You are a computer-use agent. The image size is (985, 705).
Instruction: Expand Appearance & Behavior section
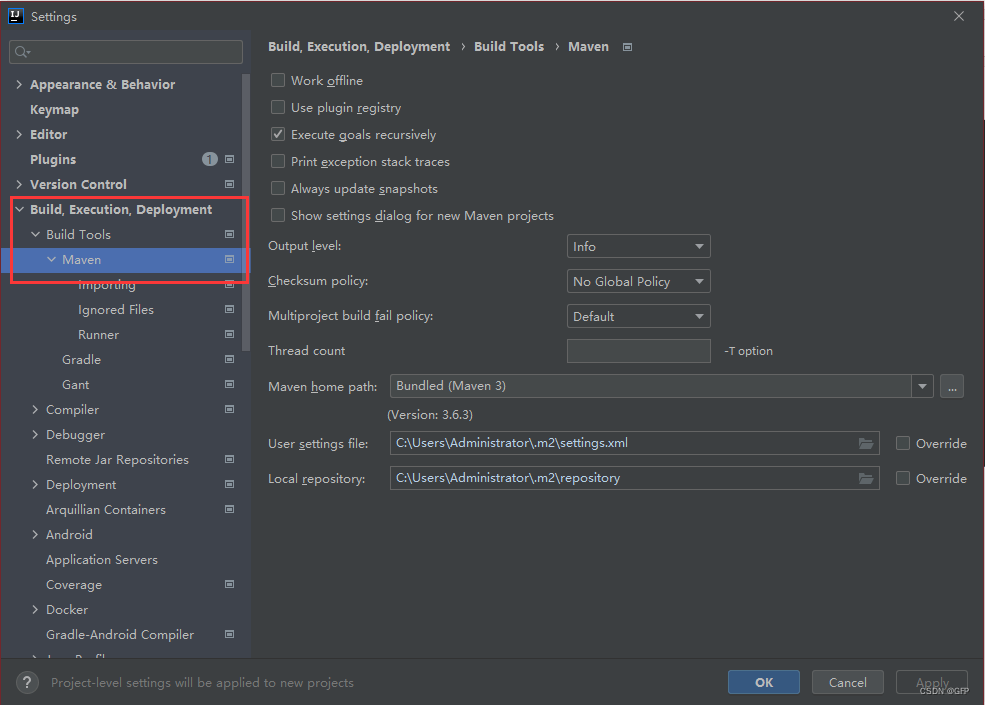click(x=19, y=84)
